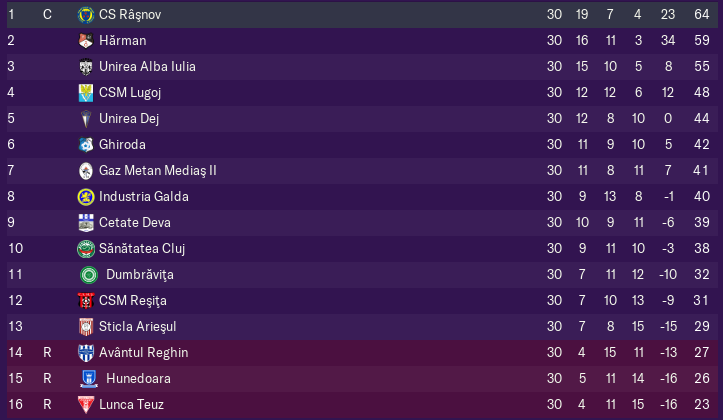Image resolution: width=723 pixels, height=420 pixels.
Task: Click the CSM Reșița club badge
Action: (86, 301)
